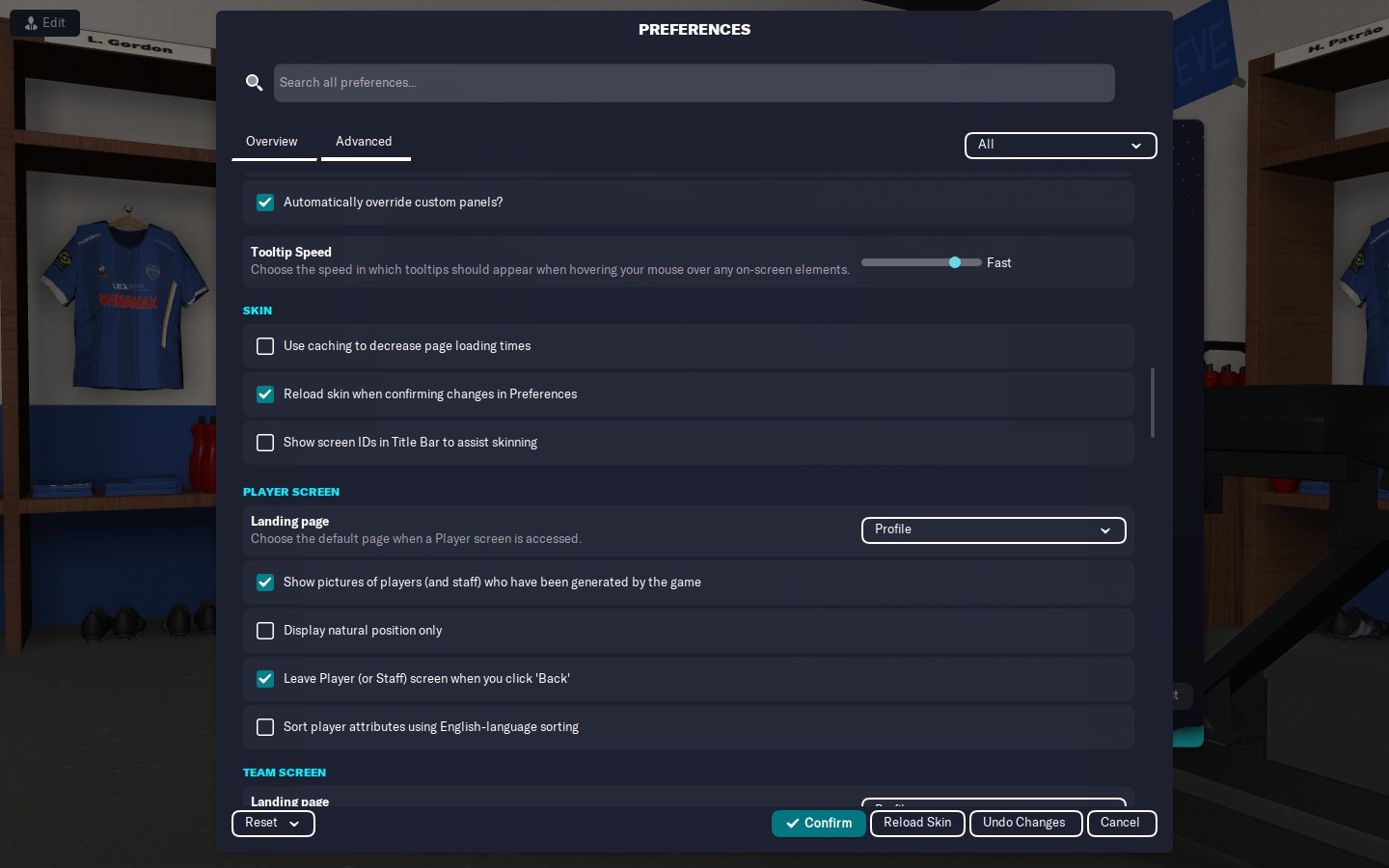Viewport: 1389px width, 868px height.
Task: Cancel the Preferences dialog
Action: coord(1121,824)
